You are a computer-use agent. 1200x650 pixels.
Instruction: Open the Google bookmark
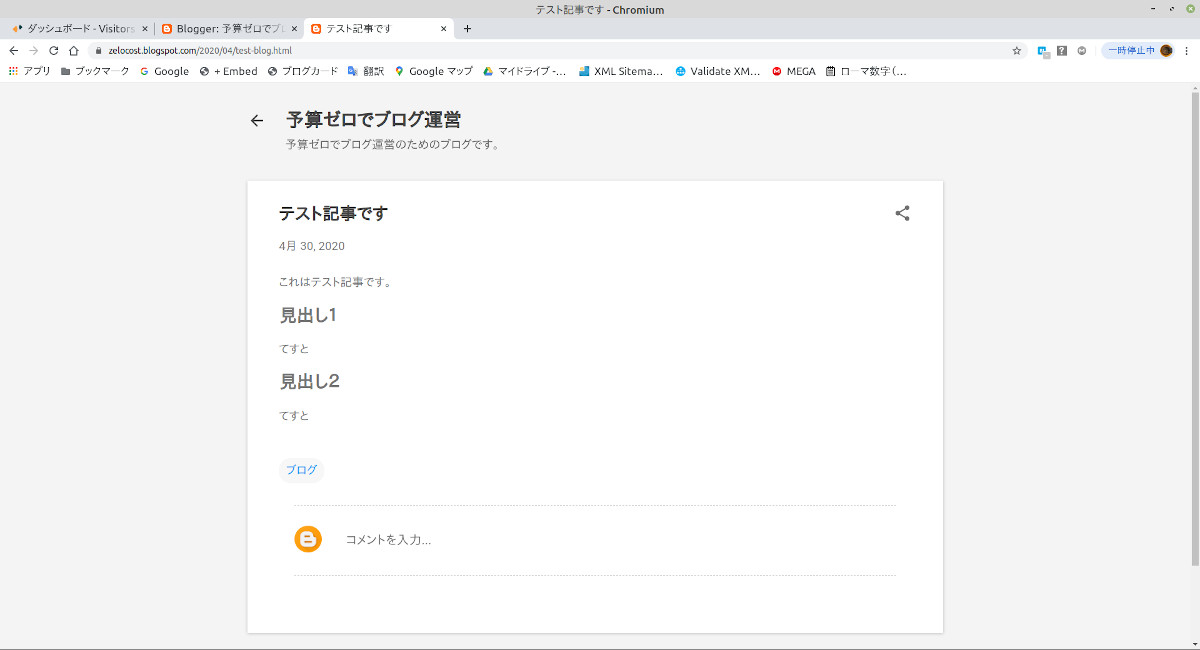click(164, 71)
